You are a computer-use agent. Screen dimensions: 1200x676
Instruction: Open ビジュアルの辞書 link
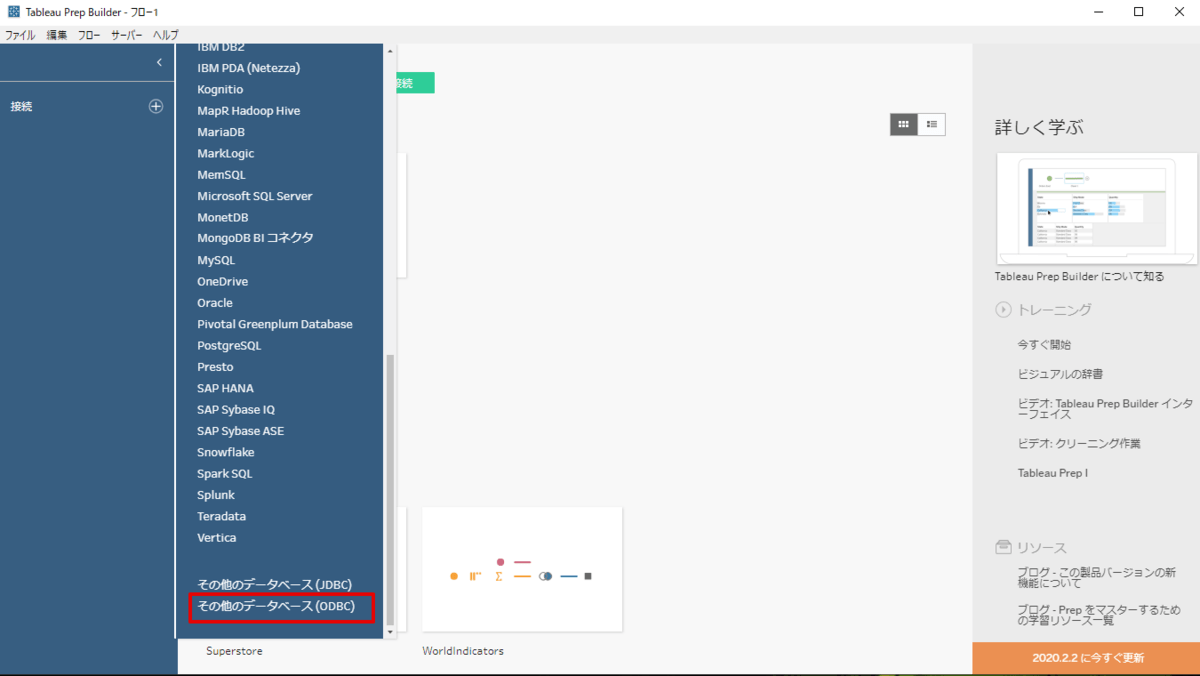pyautogui.click(x=1060, y=374)
